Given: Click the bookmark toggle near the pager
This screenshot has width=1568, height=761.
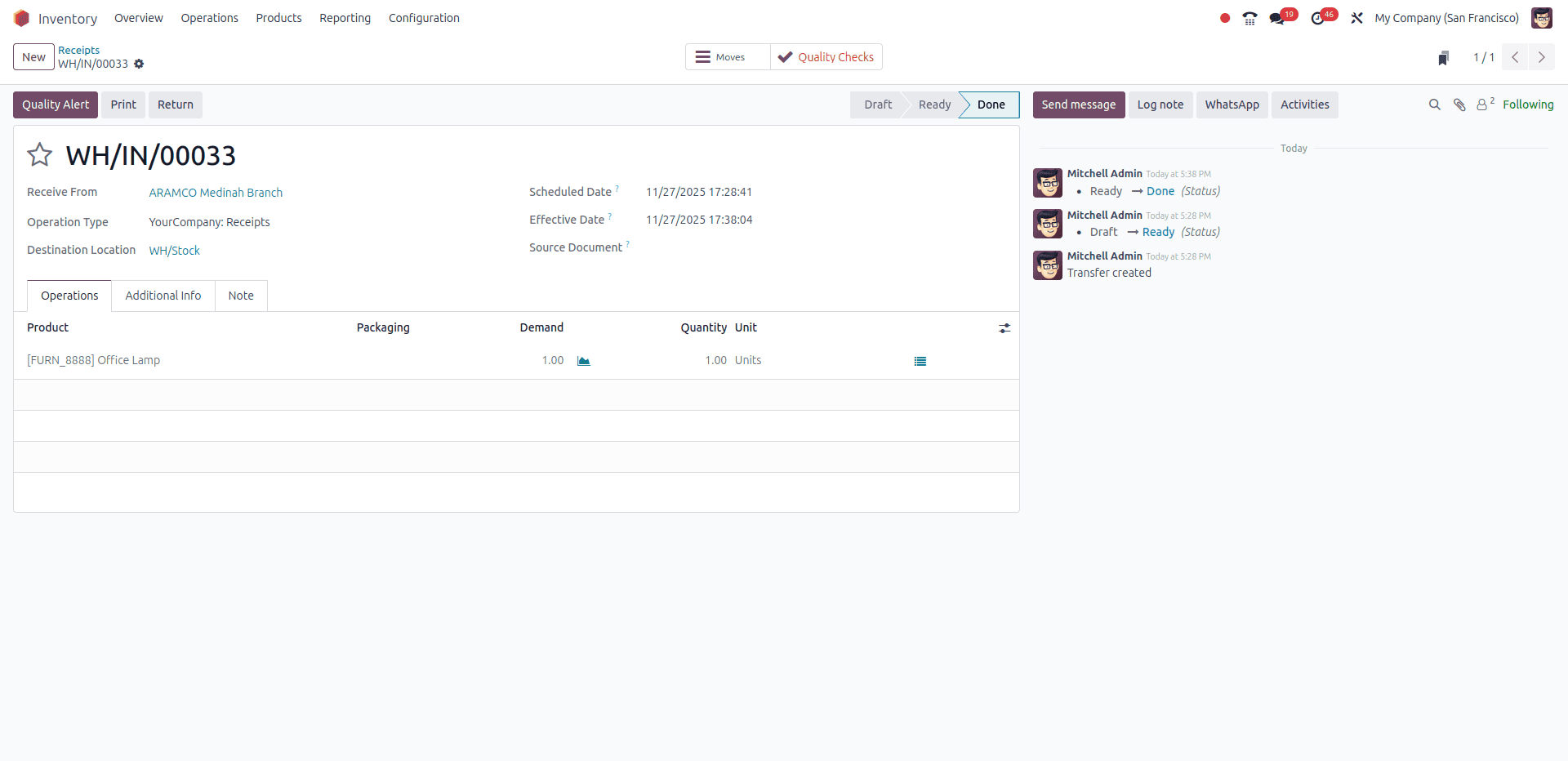Looking at the screenshot, I should (x=1444, y=57).
